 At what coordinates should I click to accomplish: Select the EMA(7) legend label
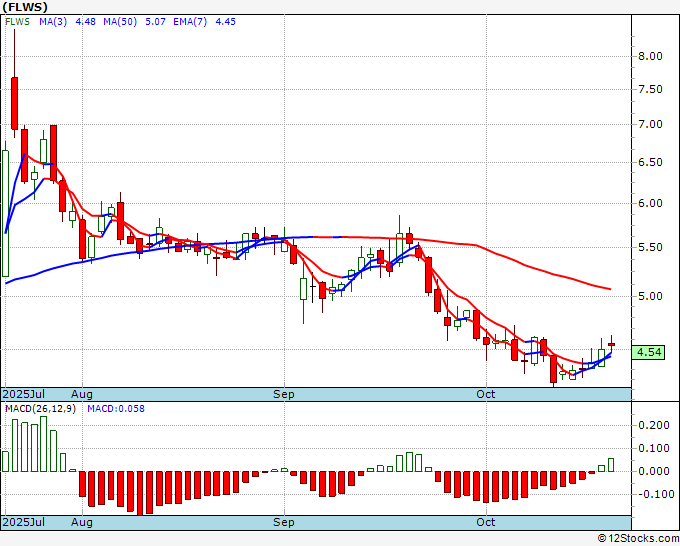pos(190,22)
